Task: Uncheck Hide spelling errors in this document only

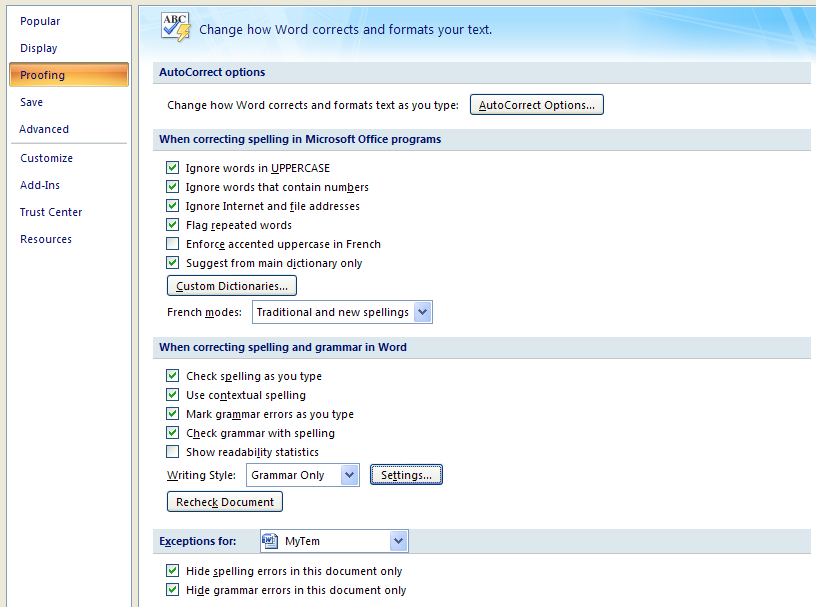Action: (x=172, y=571)
